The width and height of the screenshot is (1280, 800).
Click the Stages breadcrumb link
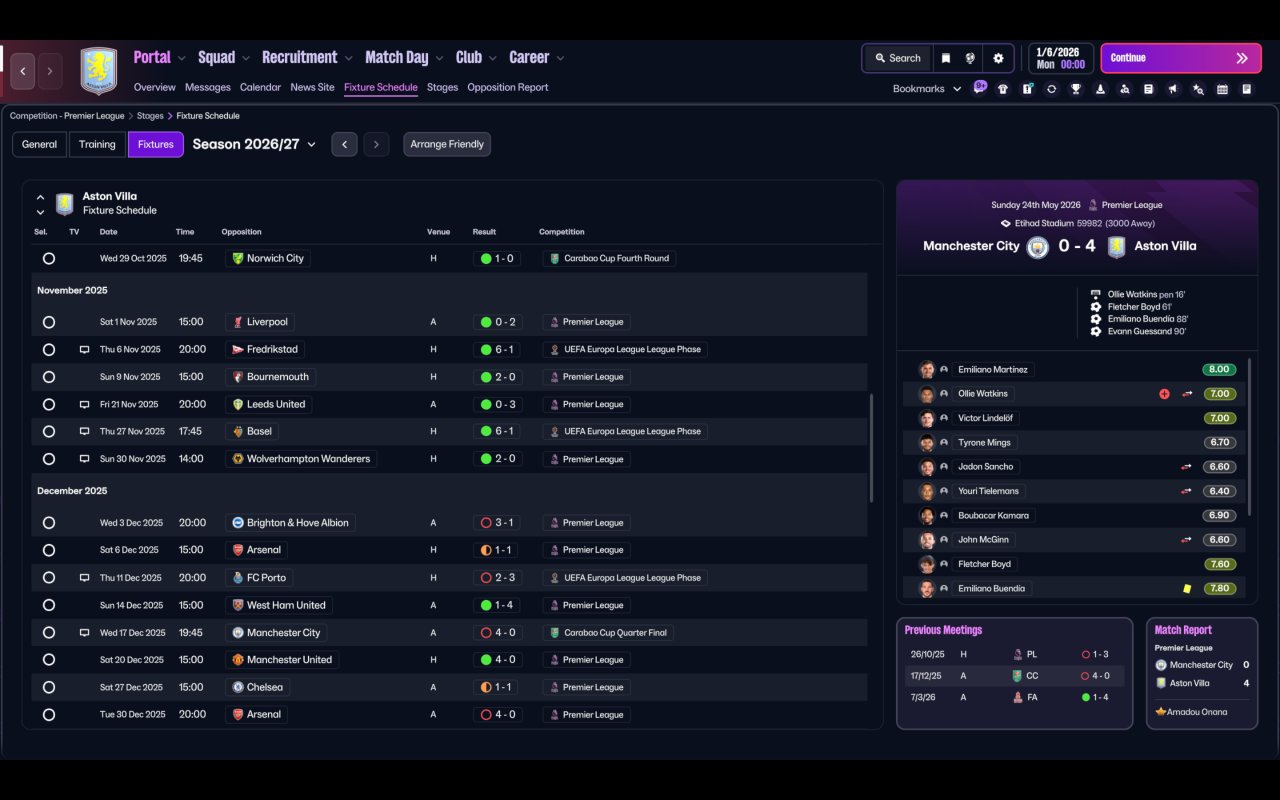150,116
